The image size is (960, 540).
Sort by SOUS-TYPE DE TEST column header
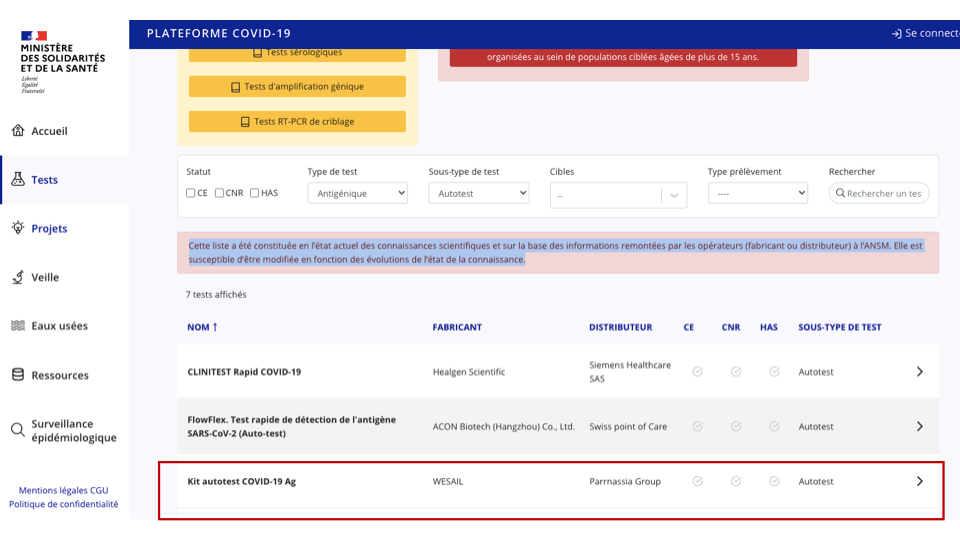point(839,327)
